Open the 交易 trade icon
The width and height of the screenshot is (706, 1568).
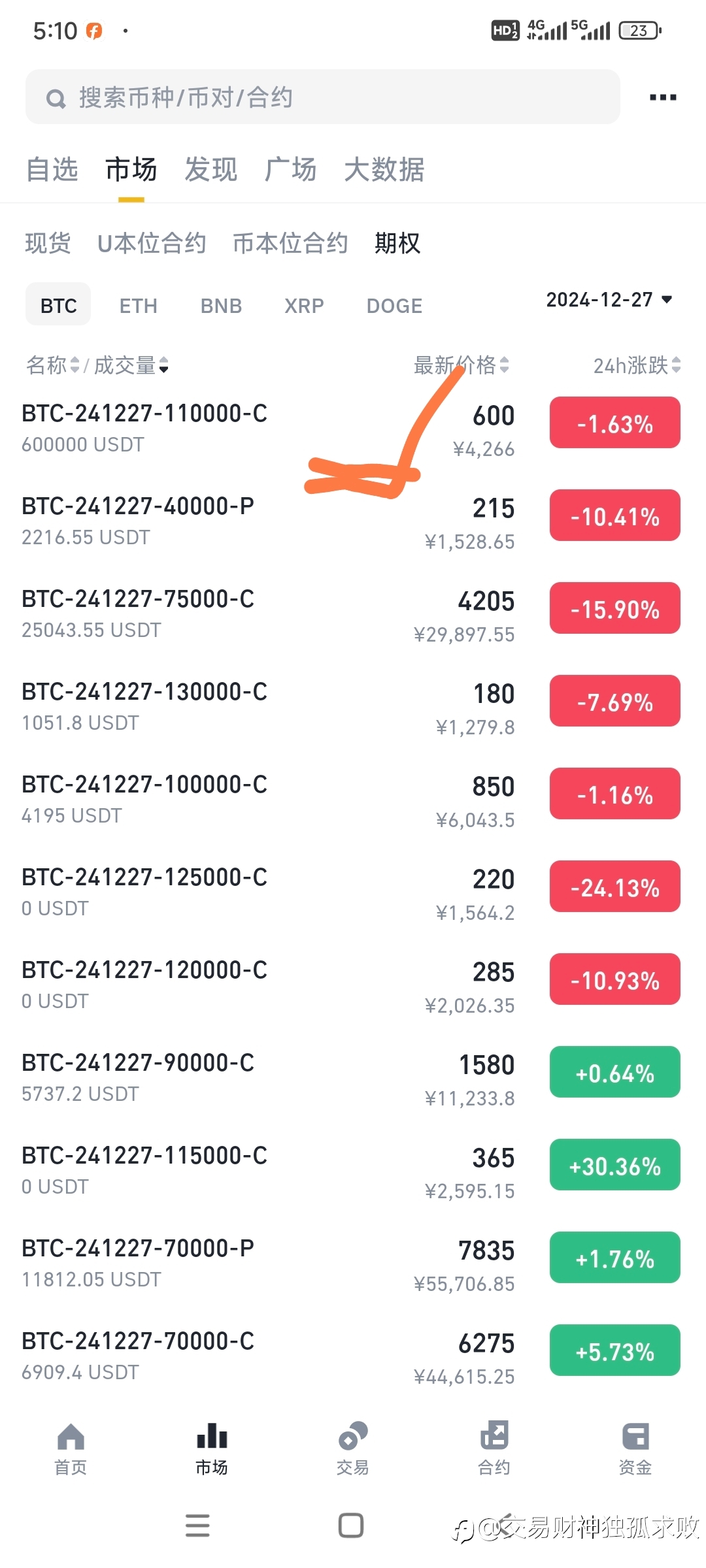tap(353, 1436)
